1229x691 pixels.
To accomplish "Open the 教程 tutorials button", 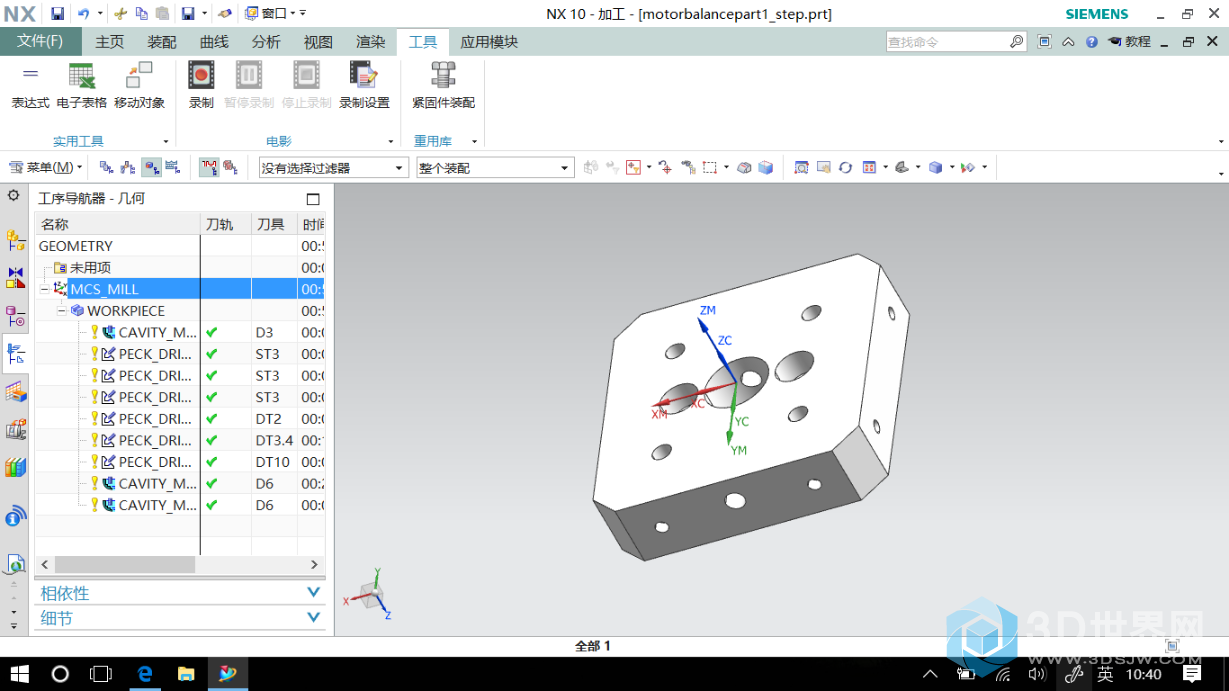I will point(1129,42).
